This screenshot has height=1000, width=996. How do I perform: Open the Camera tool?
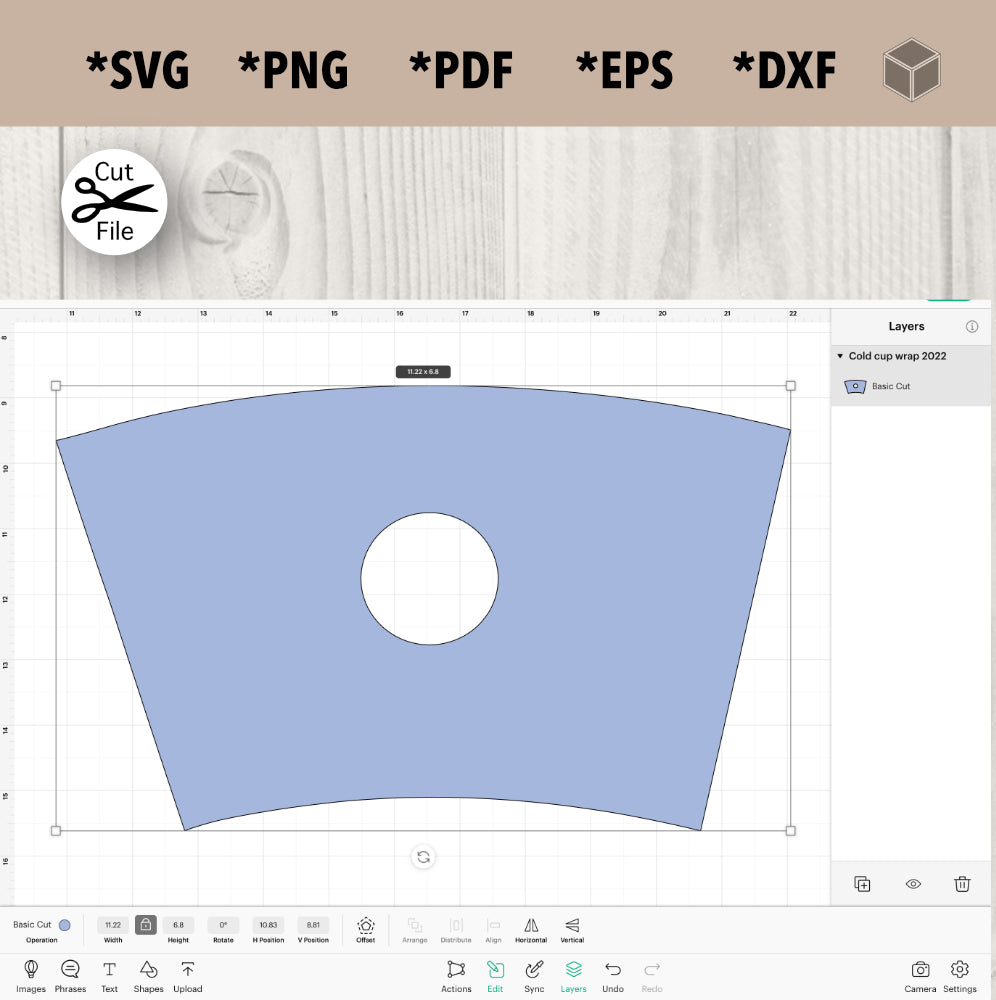pyautogui.click(x=920, y=970)
